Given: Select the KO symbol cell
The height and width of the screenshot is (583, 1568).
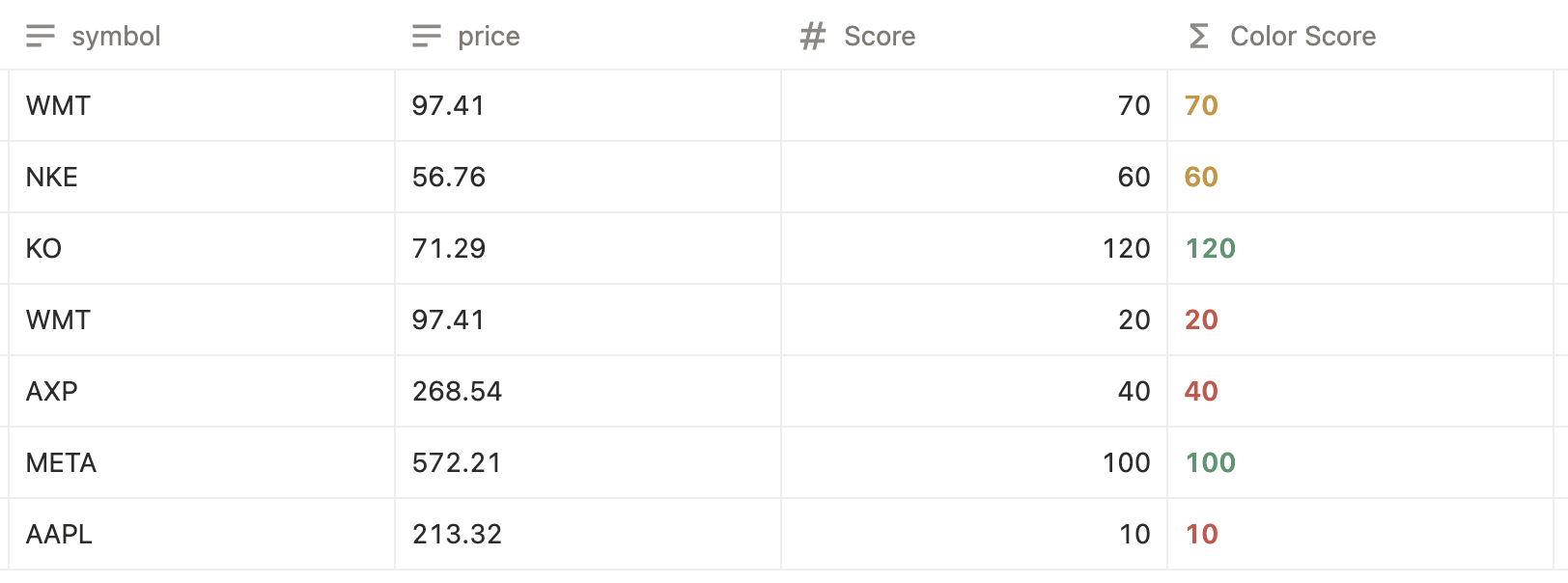Looking at the screenshot, I should (x=43, y=248).
